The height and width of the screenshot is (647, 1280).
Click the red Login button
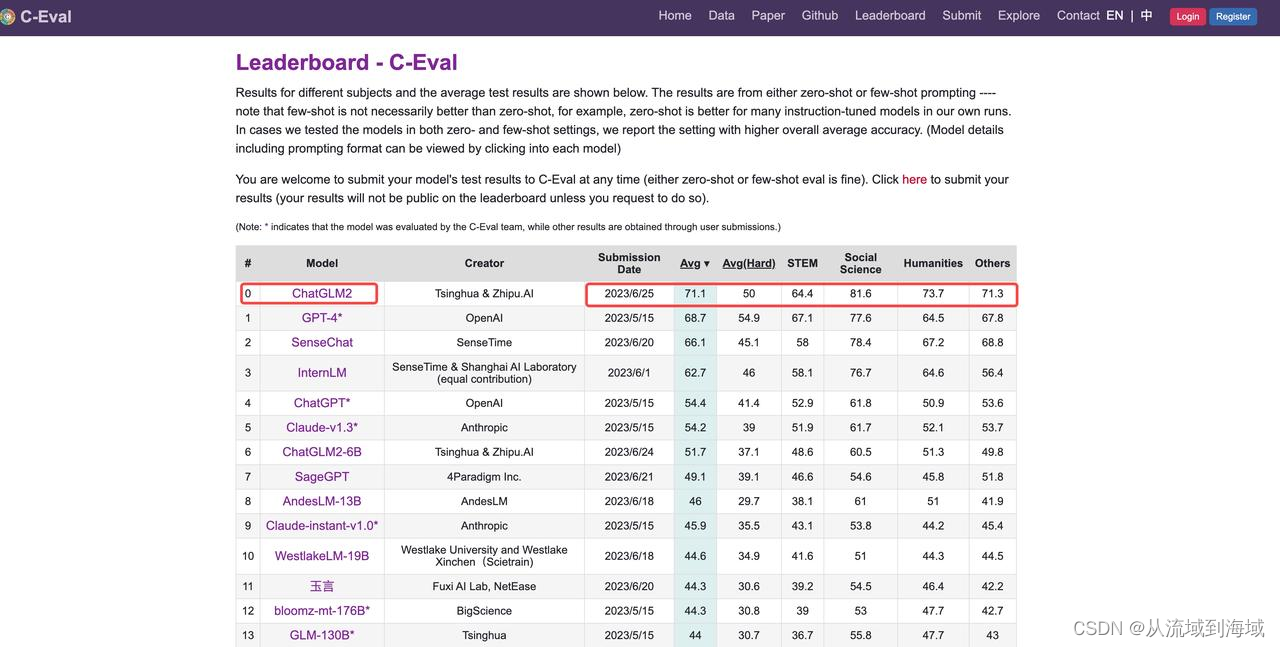tap(1188, 16)
